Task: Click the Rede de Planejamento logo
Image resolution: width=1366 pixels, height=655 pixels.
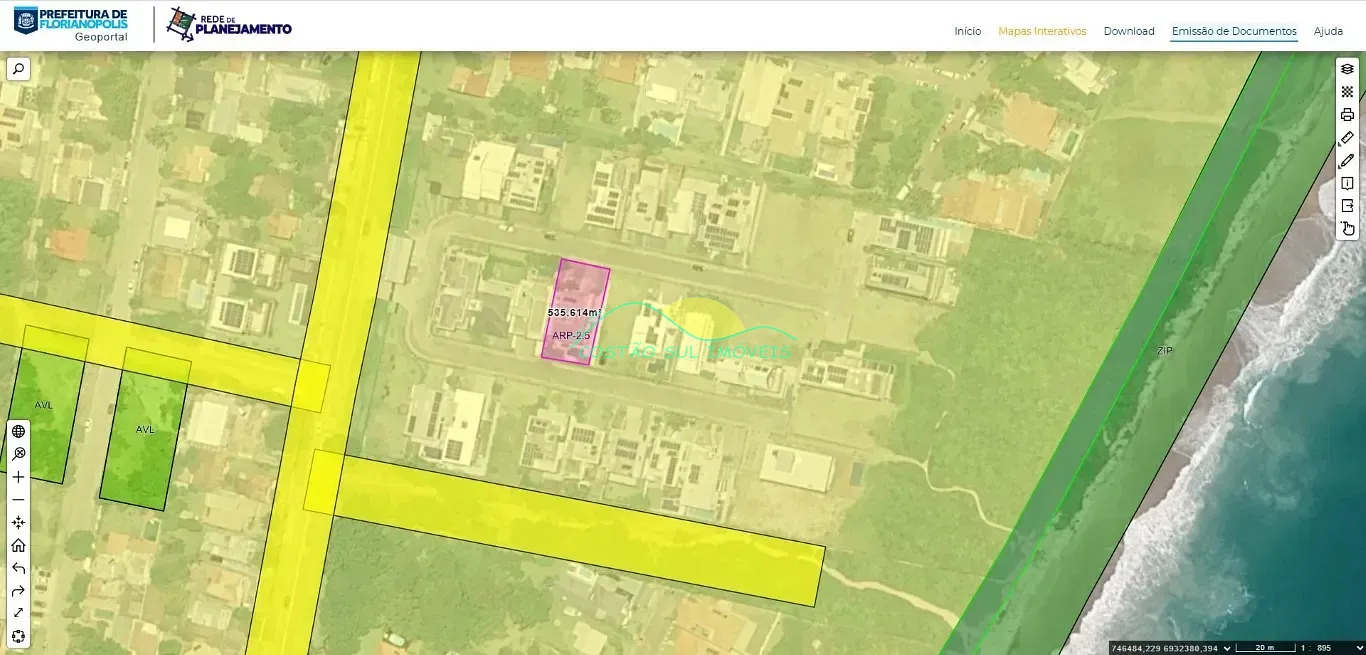Action: click(x=229, y=24)
